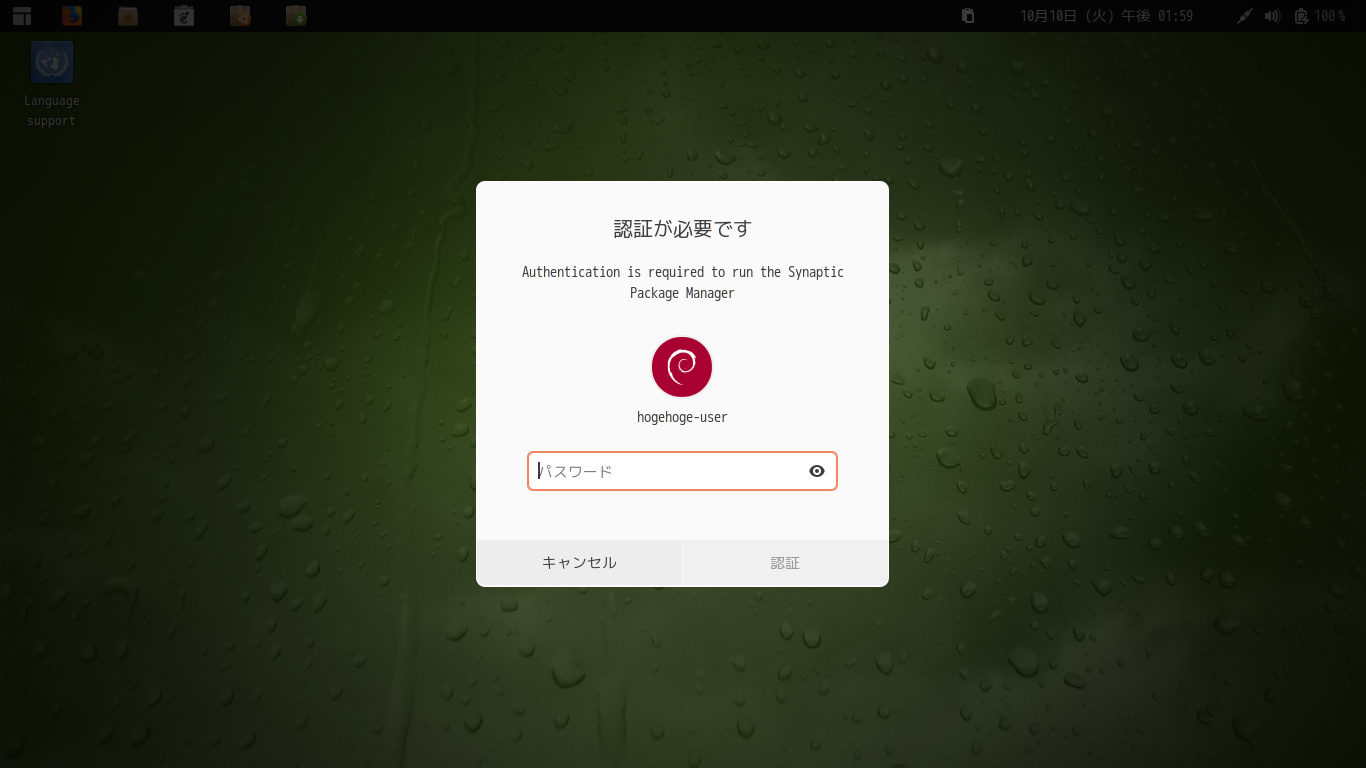Open the Language support desktop icon
This screenshot has height=768, width=1366.
pyautogui.click(x=52, y=84)
